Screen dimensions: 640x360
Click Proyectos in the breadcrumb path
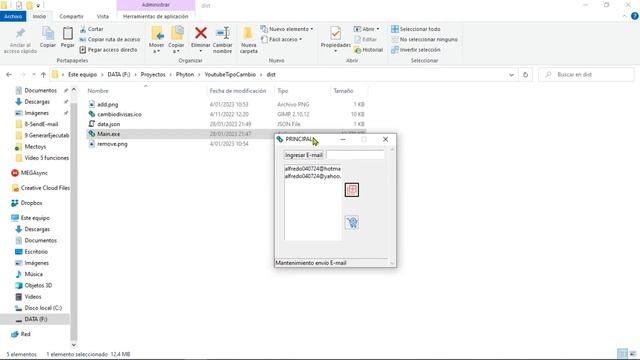tap(153, 75)
